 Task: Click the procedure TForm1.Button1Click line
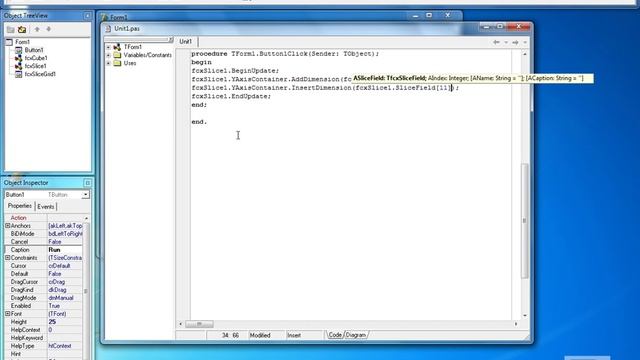tap(285, 53)
